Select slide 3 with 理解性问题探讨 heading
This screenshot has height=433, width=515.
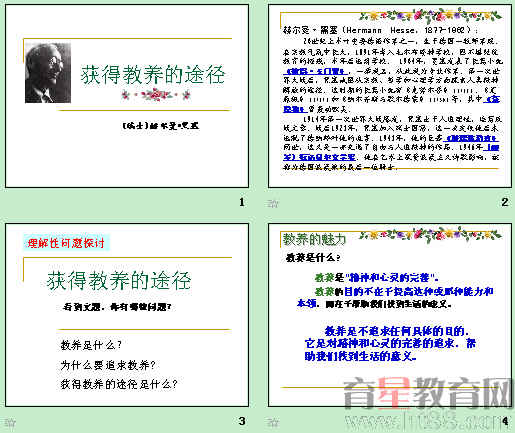(x=127, y=315)
